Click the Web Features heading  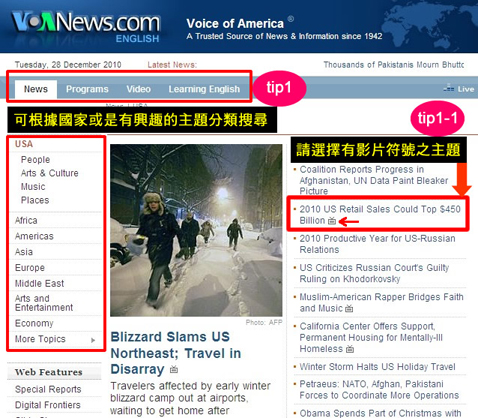click(x=49, y=372)
